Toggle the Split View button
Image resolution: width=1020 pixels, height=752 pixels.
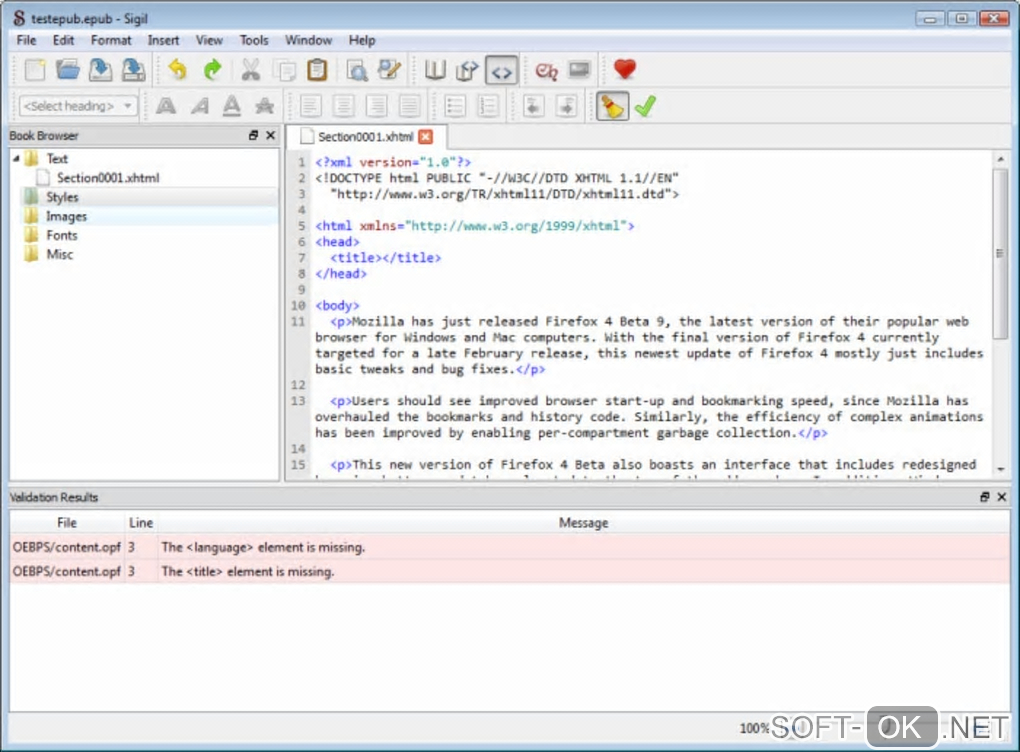[467, 70]
